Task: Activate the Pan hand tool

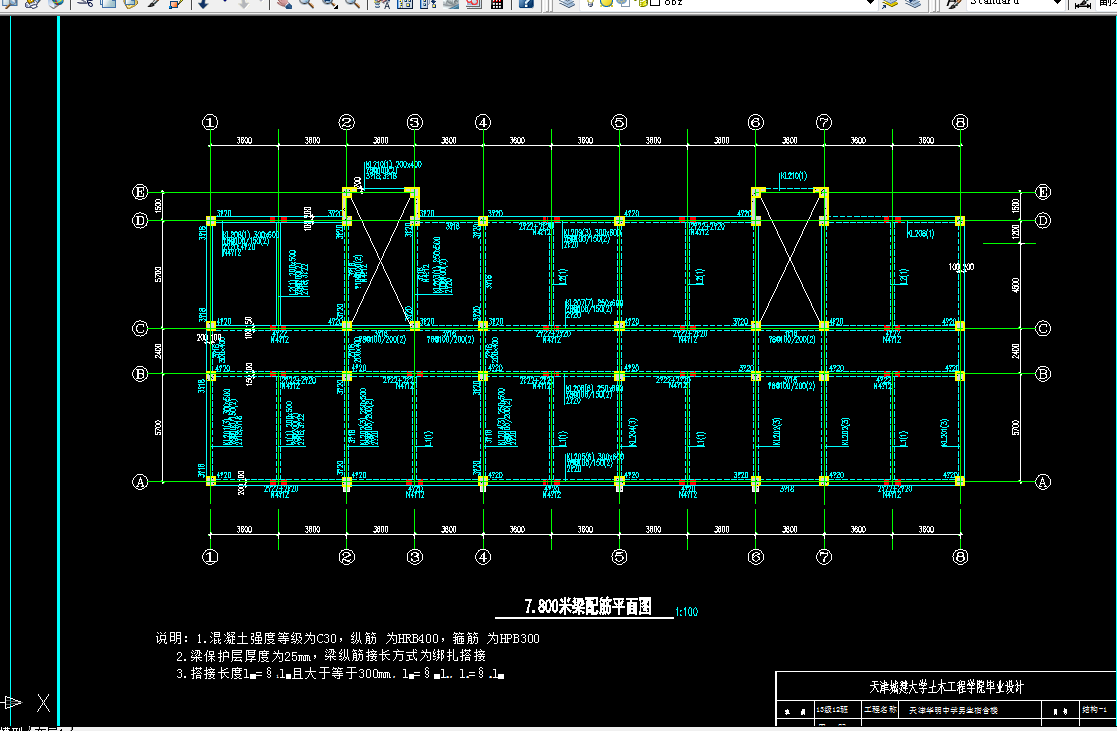Action: pos(284,4)
